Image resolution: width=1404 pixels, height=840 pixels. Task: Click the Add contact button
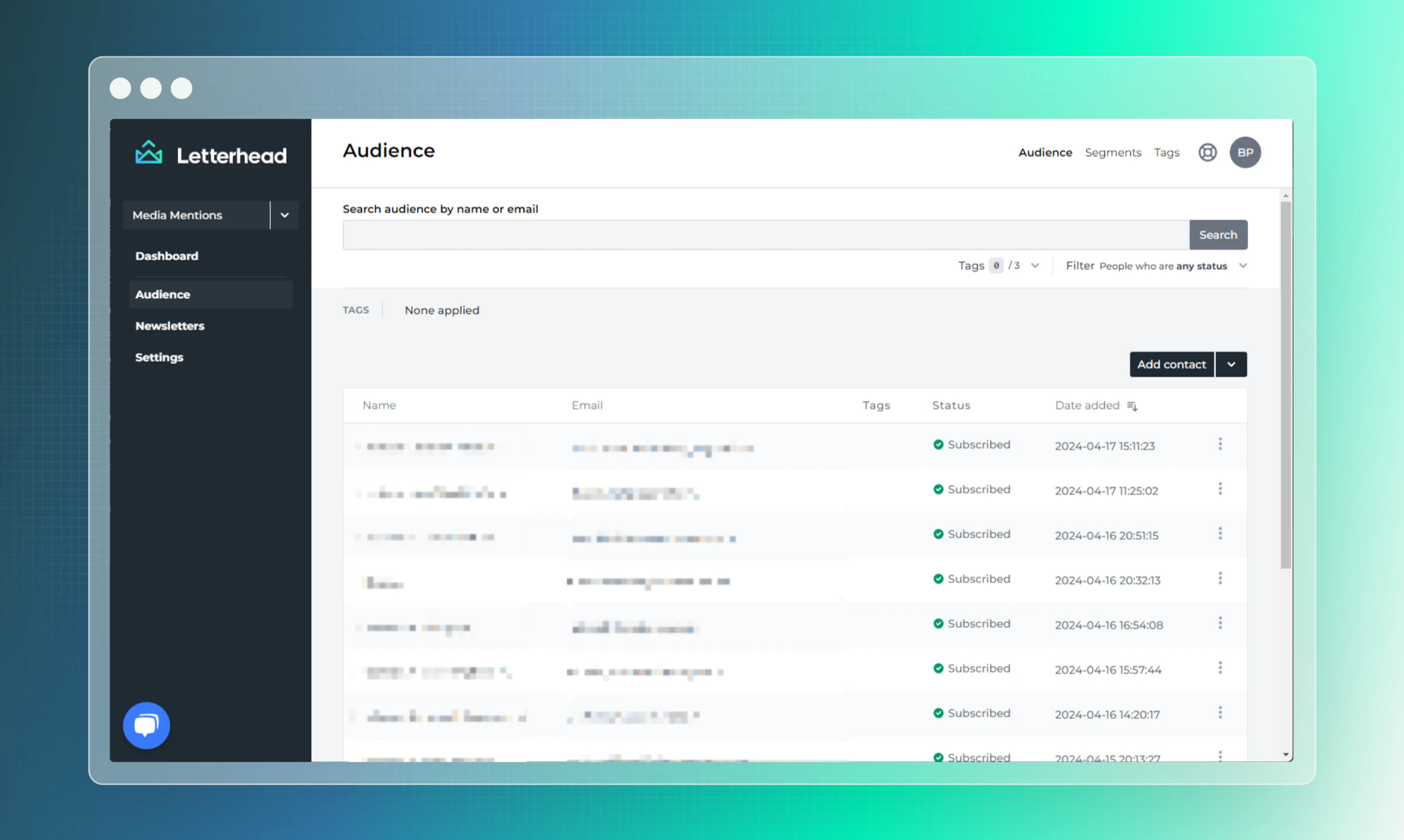[x=1171, y=365]
